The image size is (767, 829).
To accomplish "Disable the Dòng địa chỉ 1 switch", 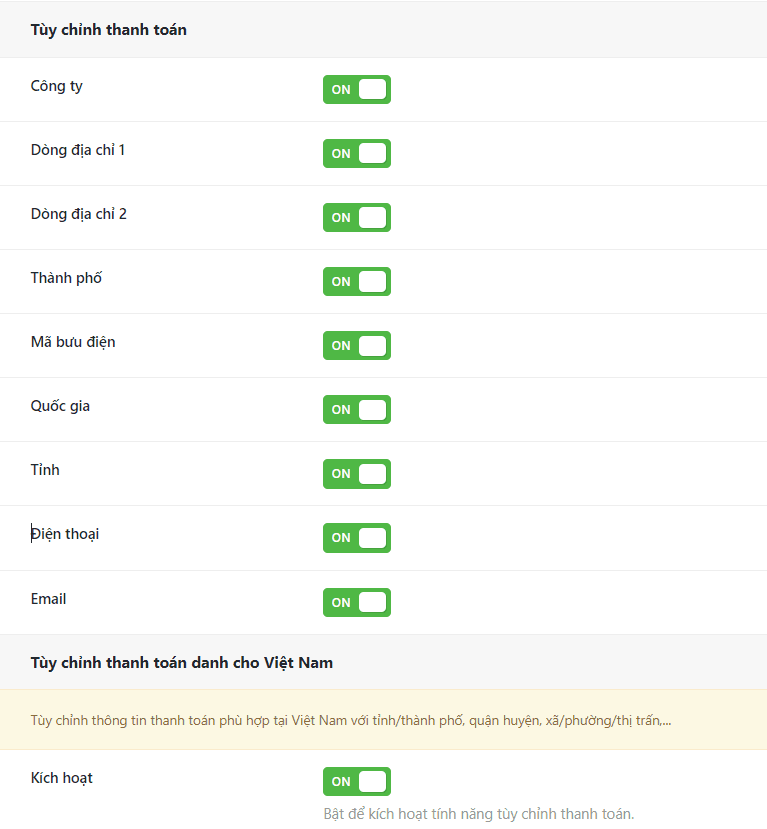I will [356, 153].
